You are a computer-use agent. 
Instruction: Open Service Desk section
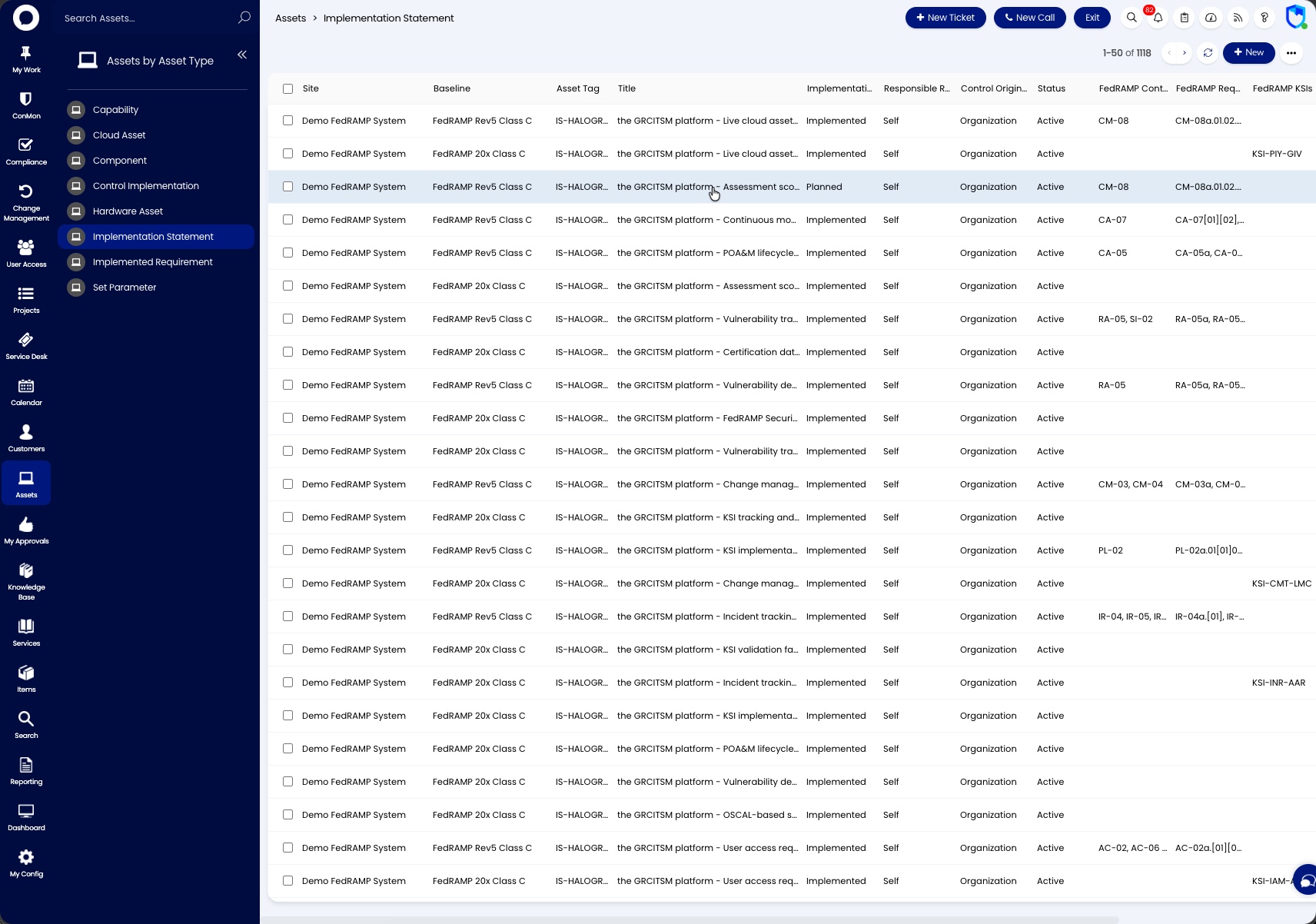[x=26, y=346]
